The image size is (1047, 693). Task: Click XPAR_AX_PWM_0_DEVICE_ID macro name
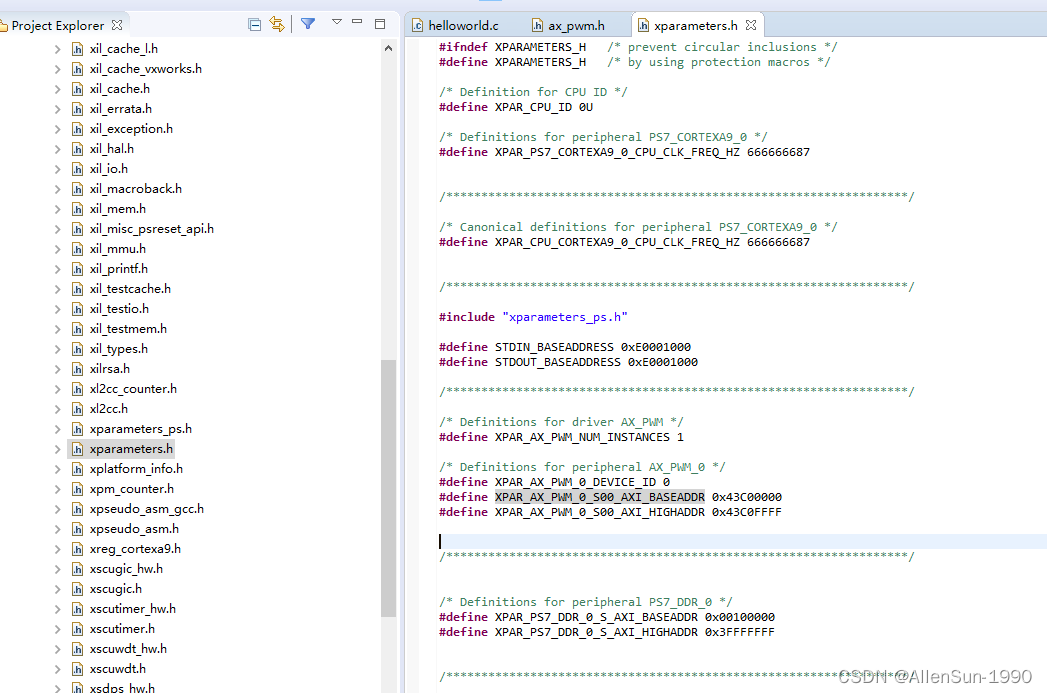(x=575, y=482)
